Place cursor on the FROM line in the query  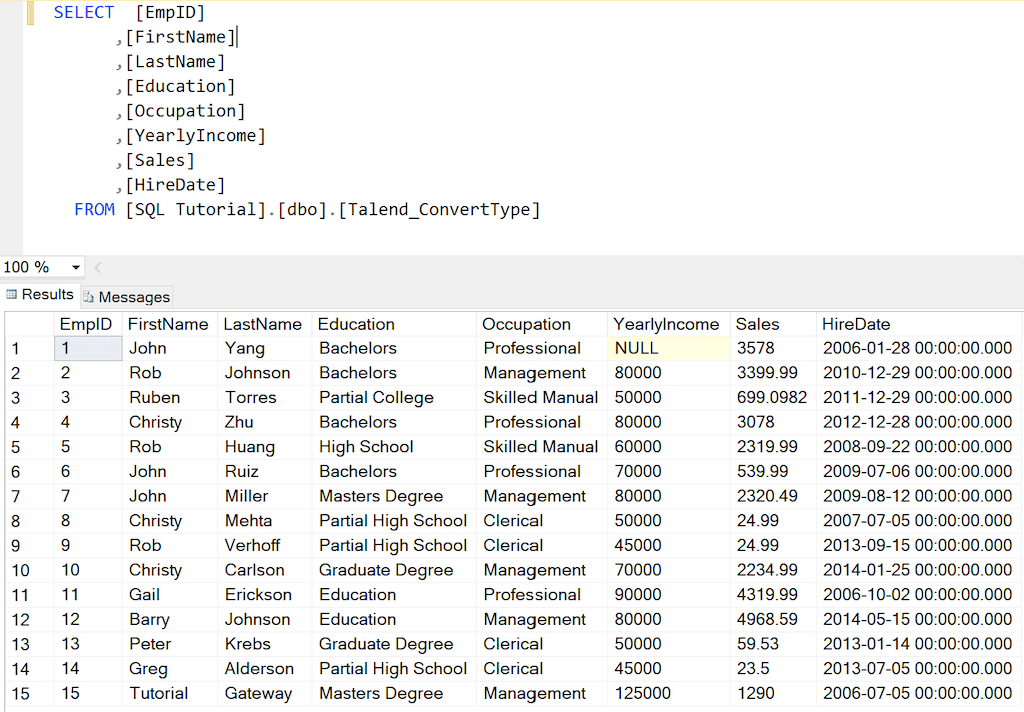(x=300, y=210)
